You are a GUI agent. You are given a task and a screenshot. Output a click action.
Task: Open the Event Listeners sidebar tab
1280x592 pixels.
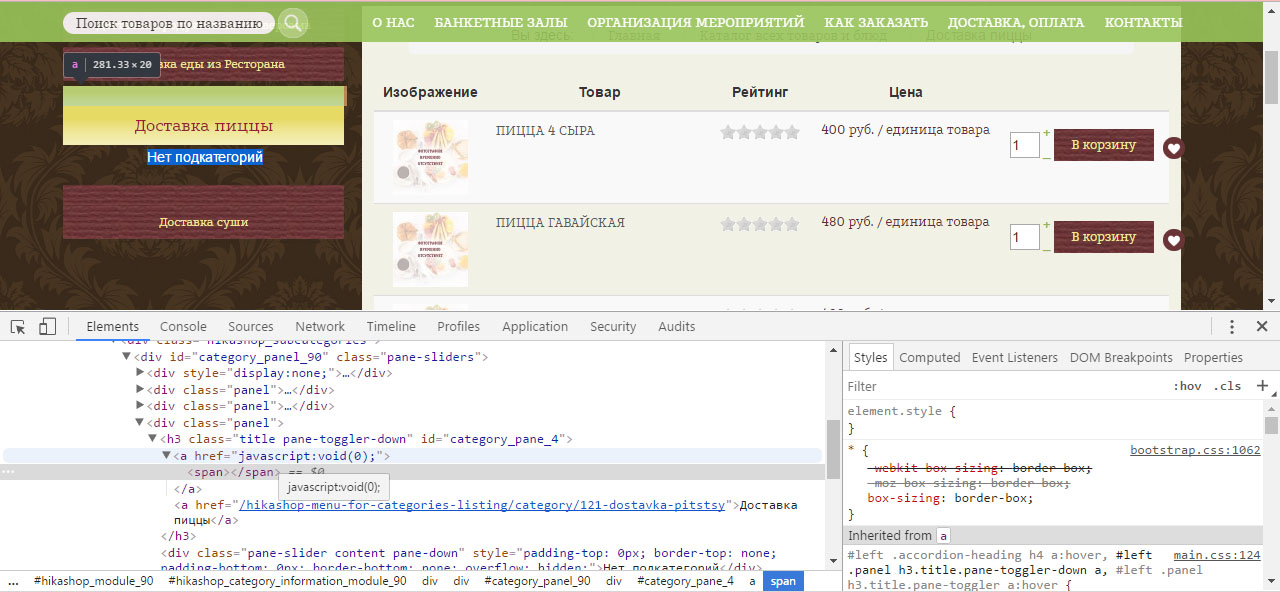click(x=1015, y=358)
